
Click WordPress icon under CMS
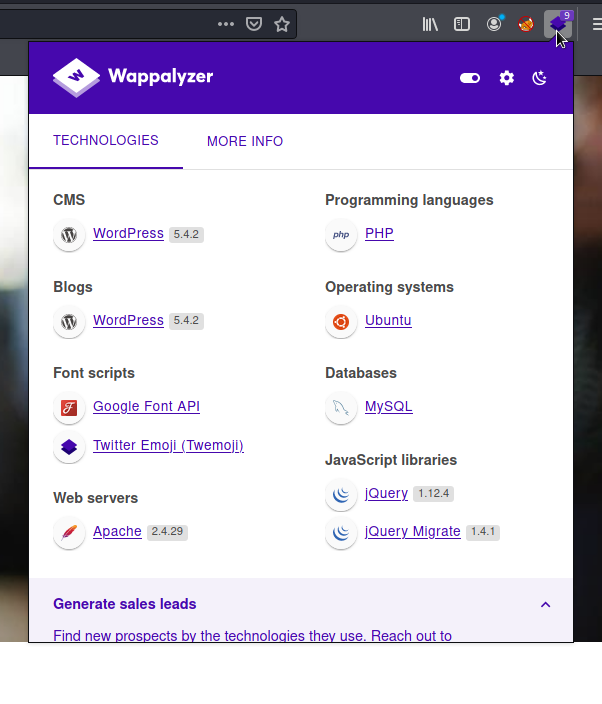(69, 234)
